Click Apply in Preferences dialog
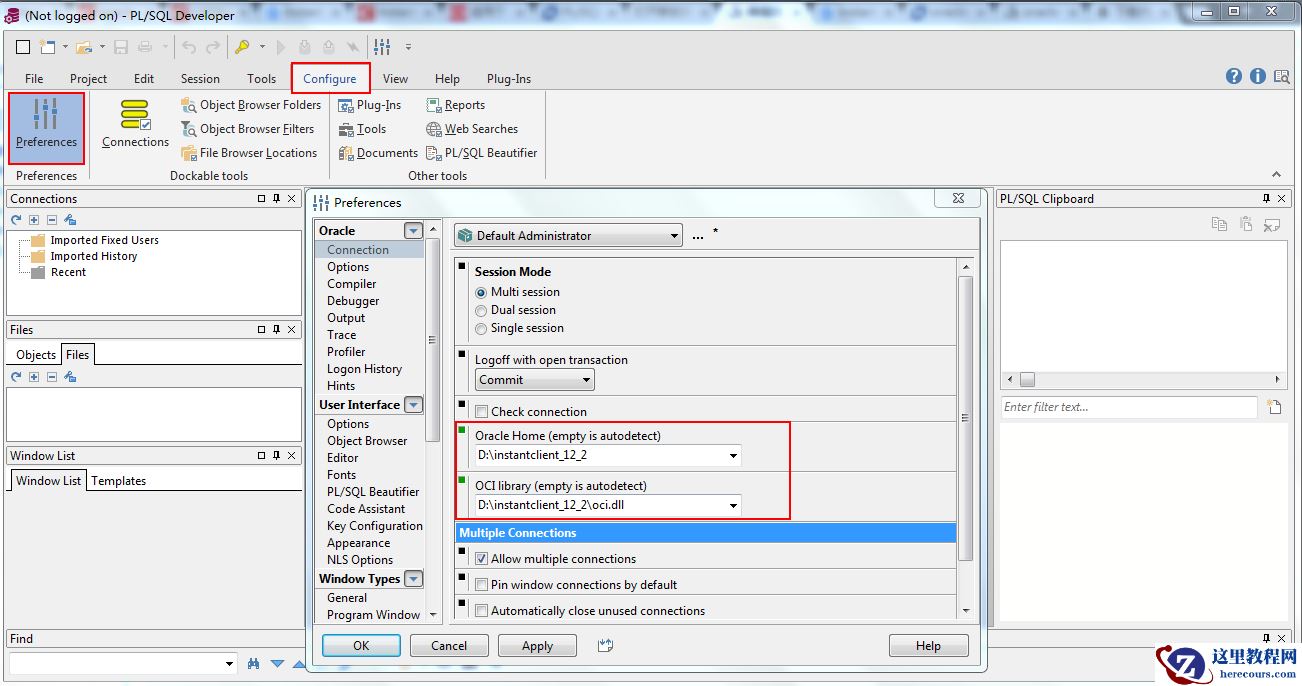 tap(537, 646)
